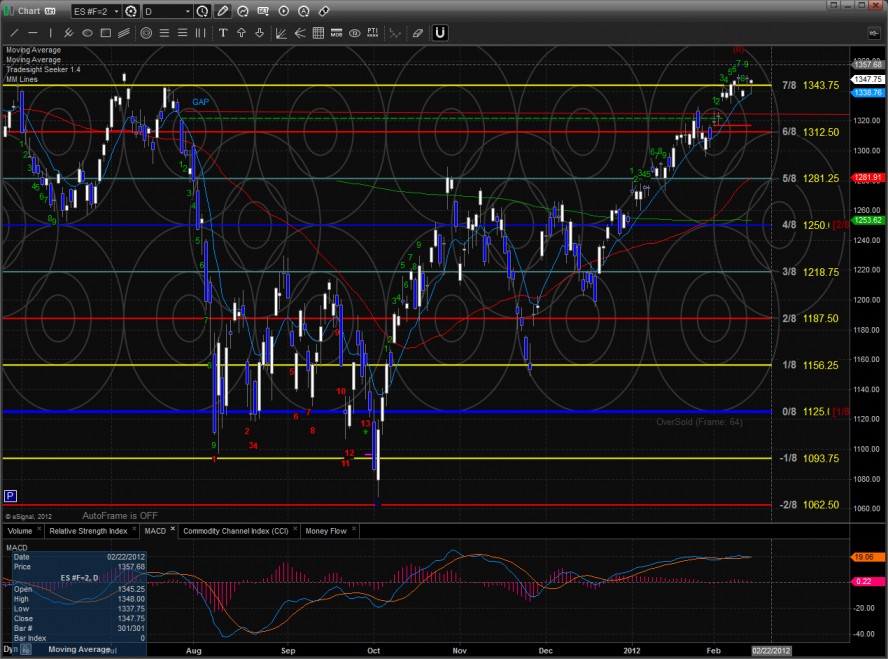This screenshot has width=888, height=659.
Task: Select the speed fan lines tool
Action: [300, 33]
